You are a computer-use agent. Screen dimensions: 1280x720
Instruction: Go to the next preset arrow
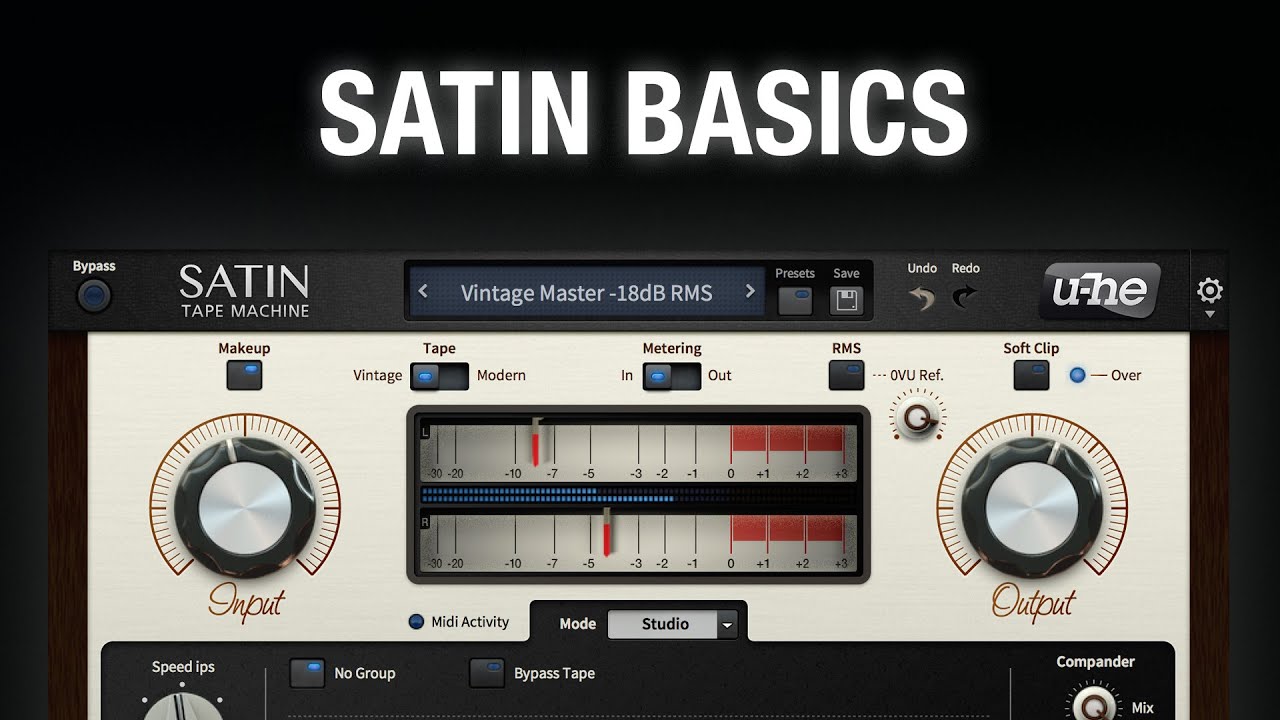[750, 291]
